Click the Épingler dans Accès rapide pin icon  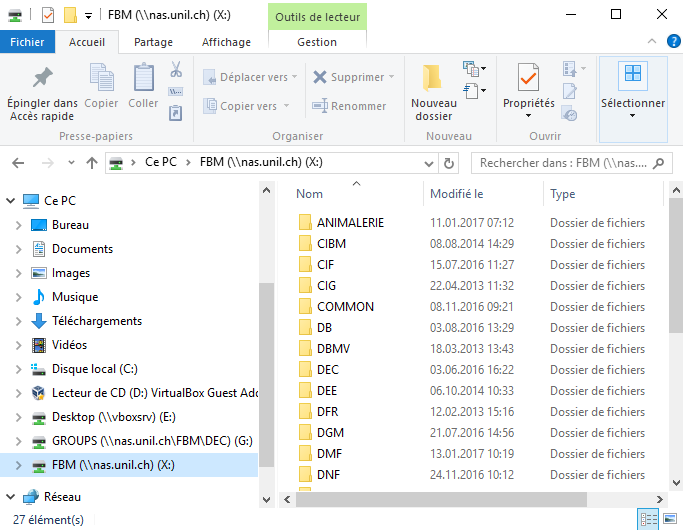pyautogui.click(x=42, y=79)
